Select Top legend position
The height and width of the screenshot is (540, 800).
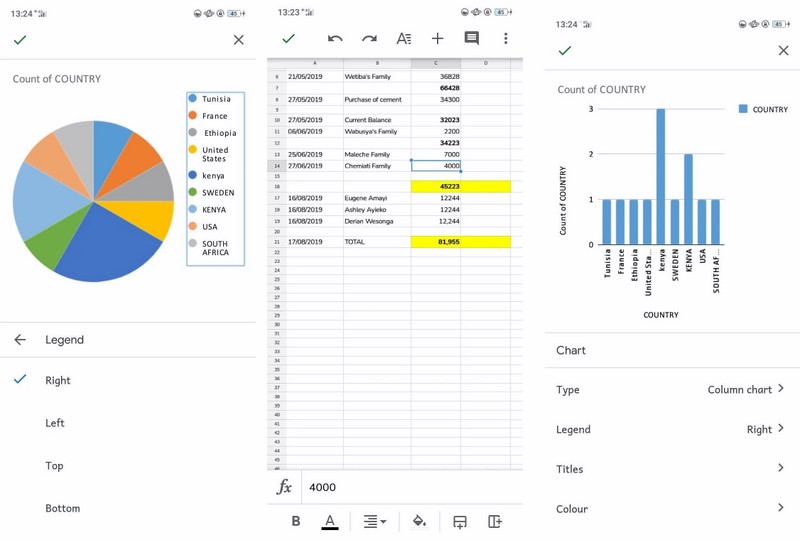[54, 465]
